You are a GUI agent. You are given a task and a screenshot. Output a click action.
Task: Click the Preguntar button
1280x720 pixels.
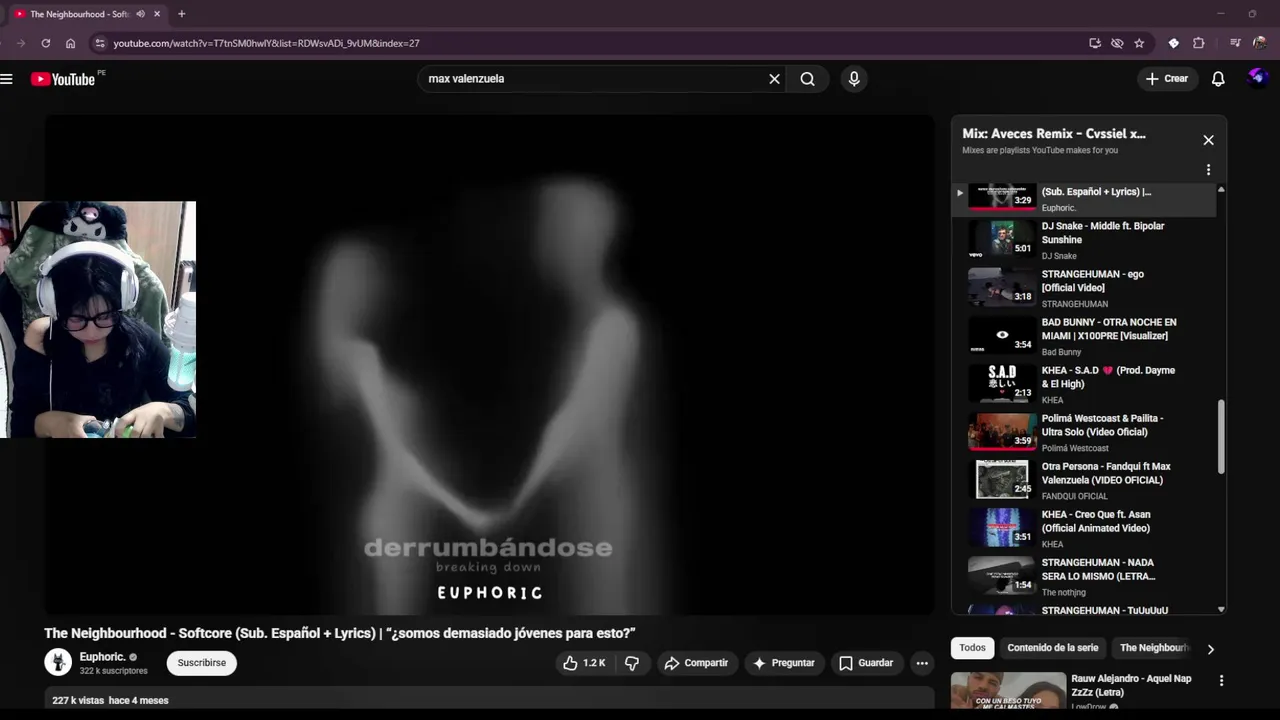(783, 663)
